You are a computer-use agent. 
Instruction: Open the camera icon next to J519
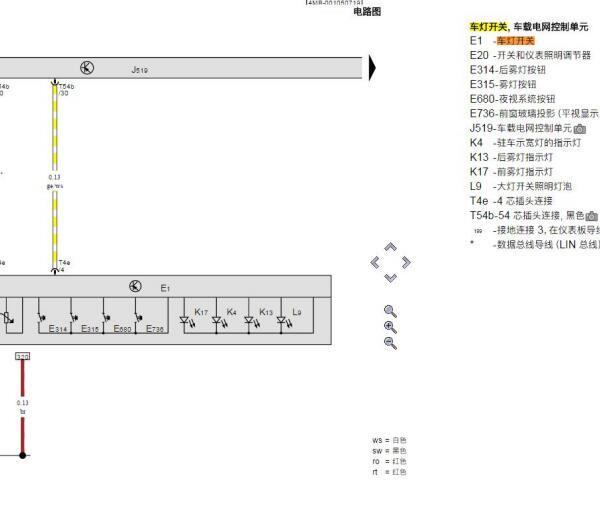(x=580, y=129)
